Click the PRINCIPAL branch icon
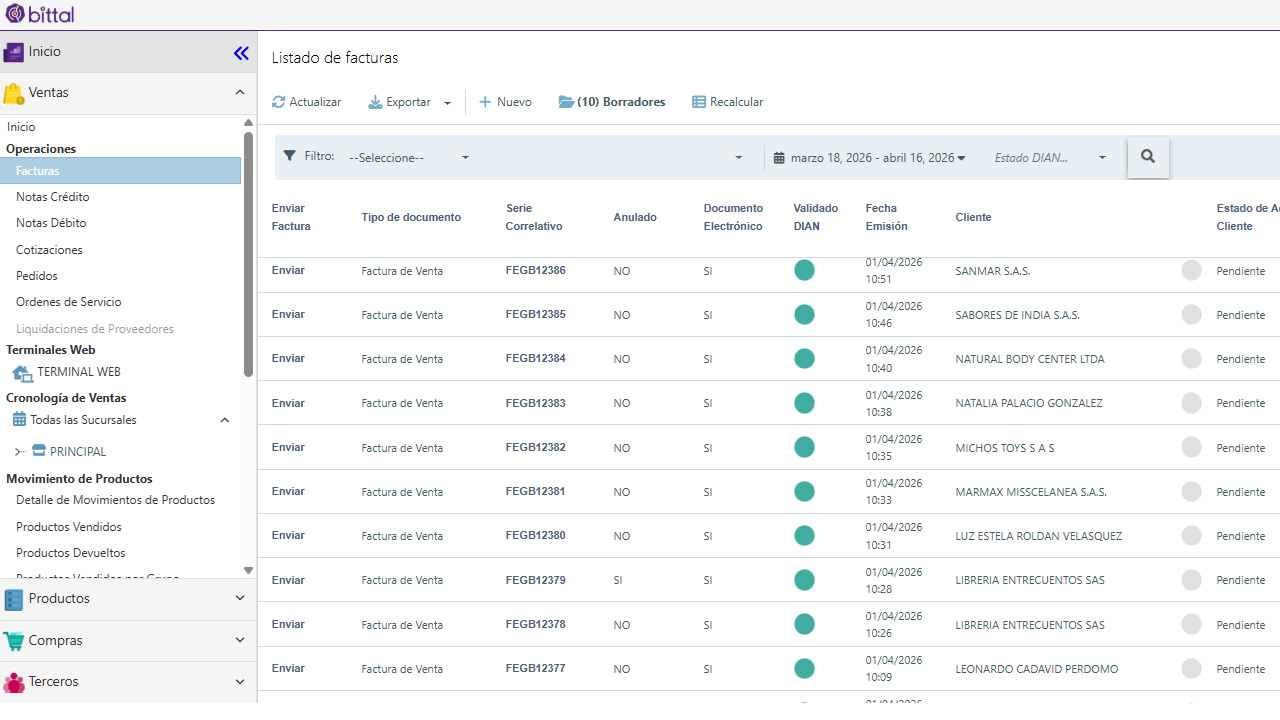This screenshot has height=720, width=1280. pyautogui.click(x=39, y=451)
